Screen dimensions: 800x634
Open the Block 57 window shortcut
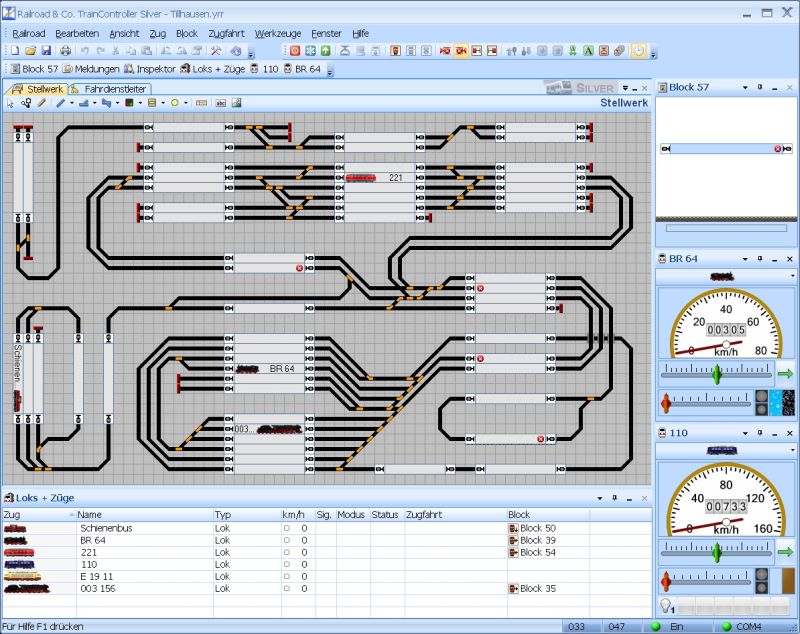[34, 69]
